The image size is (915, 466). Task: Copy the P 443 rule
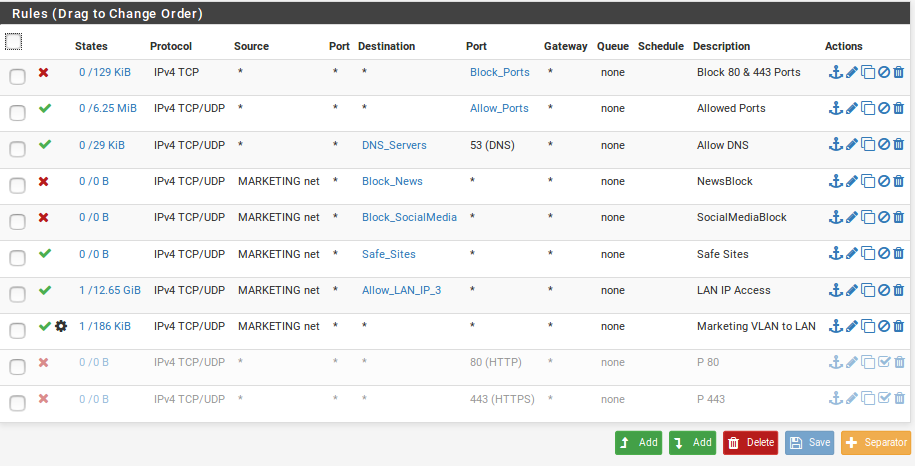868,399
